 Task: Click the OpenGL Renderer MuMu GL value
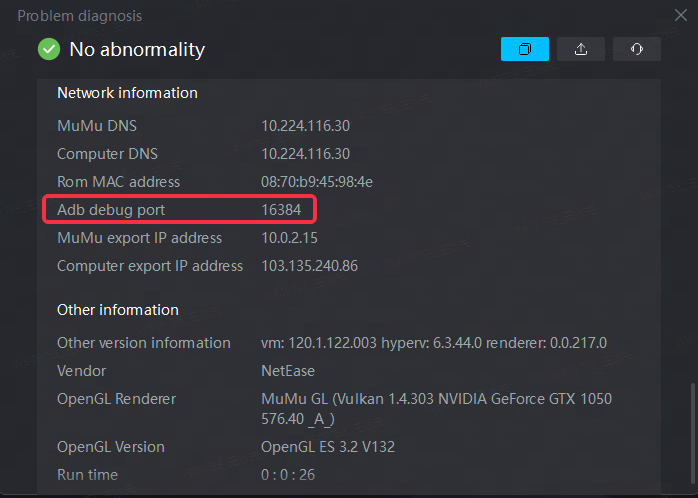[x=437, y=409]
